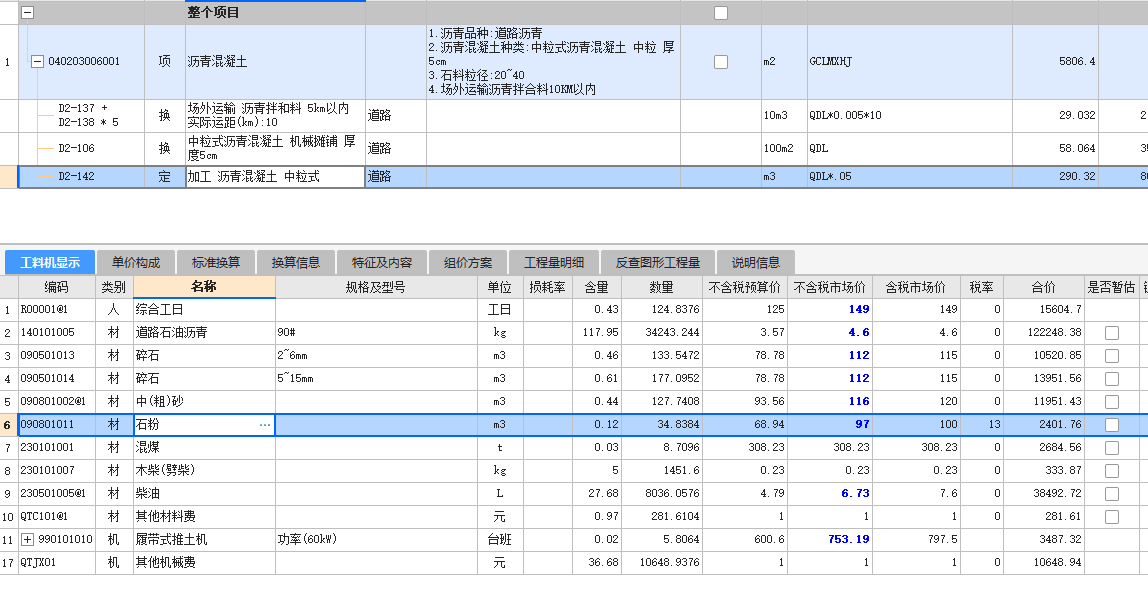Toggle 是否暂估 checkbox for 石粉

click(1111, 425)
